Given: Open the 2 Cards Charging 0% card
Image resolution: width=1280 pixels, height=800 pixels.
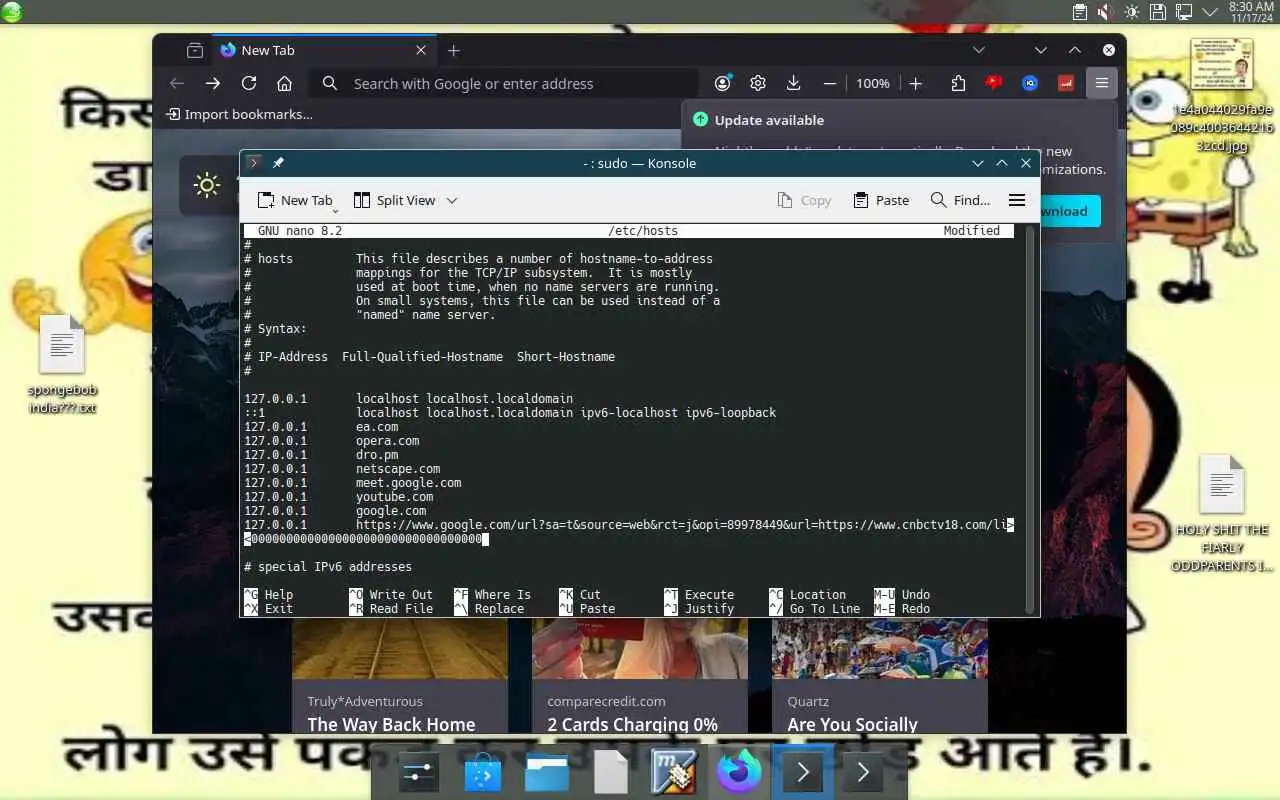Looking at the screenshot, I should (x=639, y=677).
